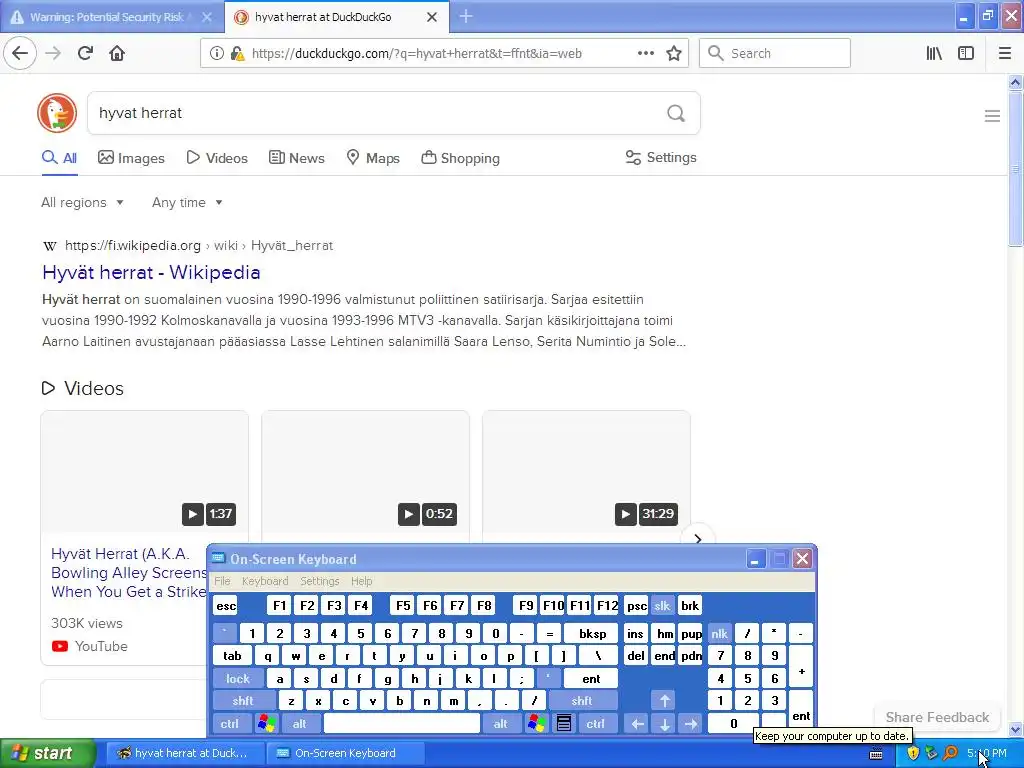Image resolution: width=1024 pixels, height=768 pixels.
Task: Open Keyboard menu in On-Screen Keyboard
Action: coord(265,581)
